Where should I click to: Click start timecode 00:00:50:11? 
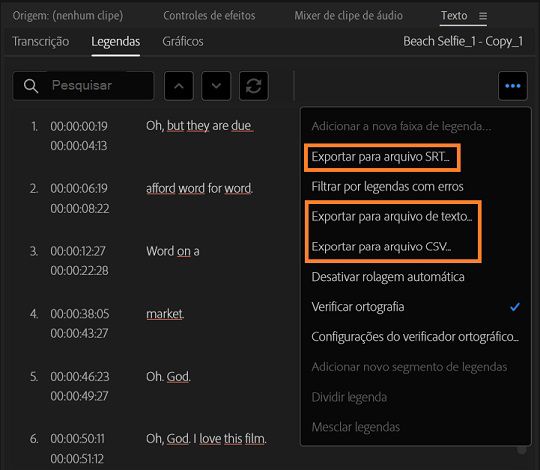pos(77,439)
